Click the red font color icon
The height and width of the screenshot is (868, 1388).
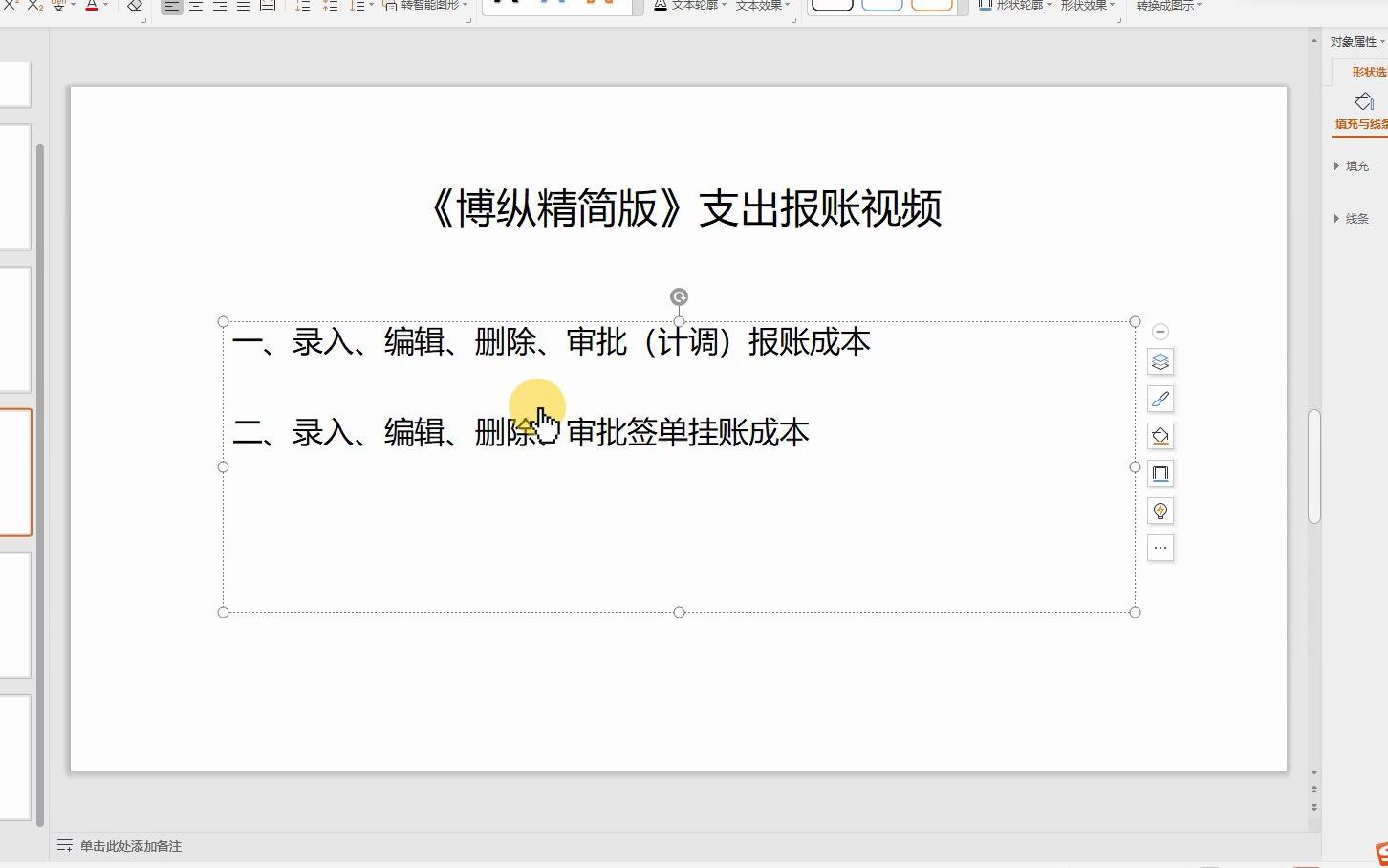point(92,5)
